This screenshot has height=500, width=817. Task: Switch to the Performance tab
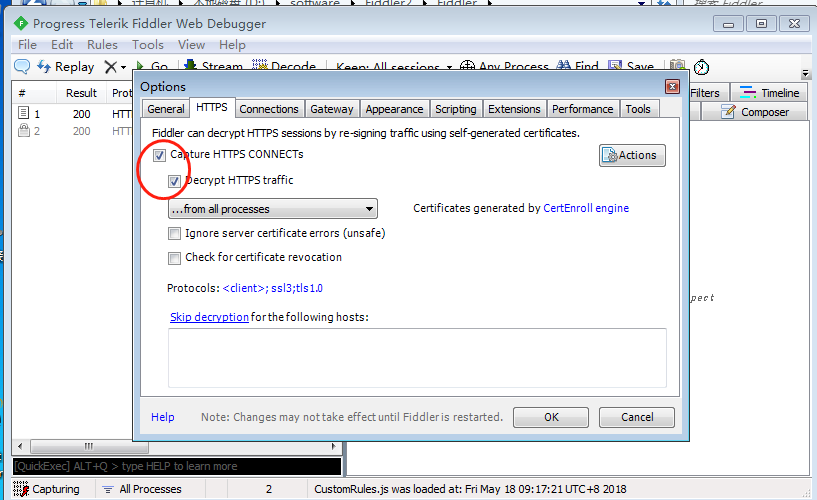(583, 109)
